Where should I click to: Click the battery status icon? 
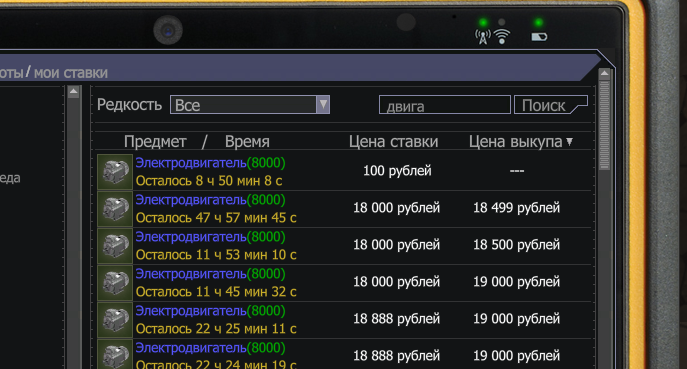pos(539,37)
